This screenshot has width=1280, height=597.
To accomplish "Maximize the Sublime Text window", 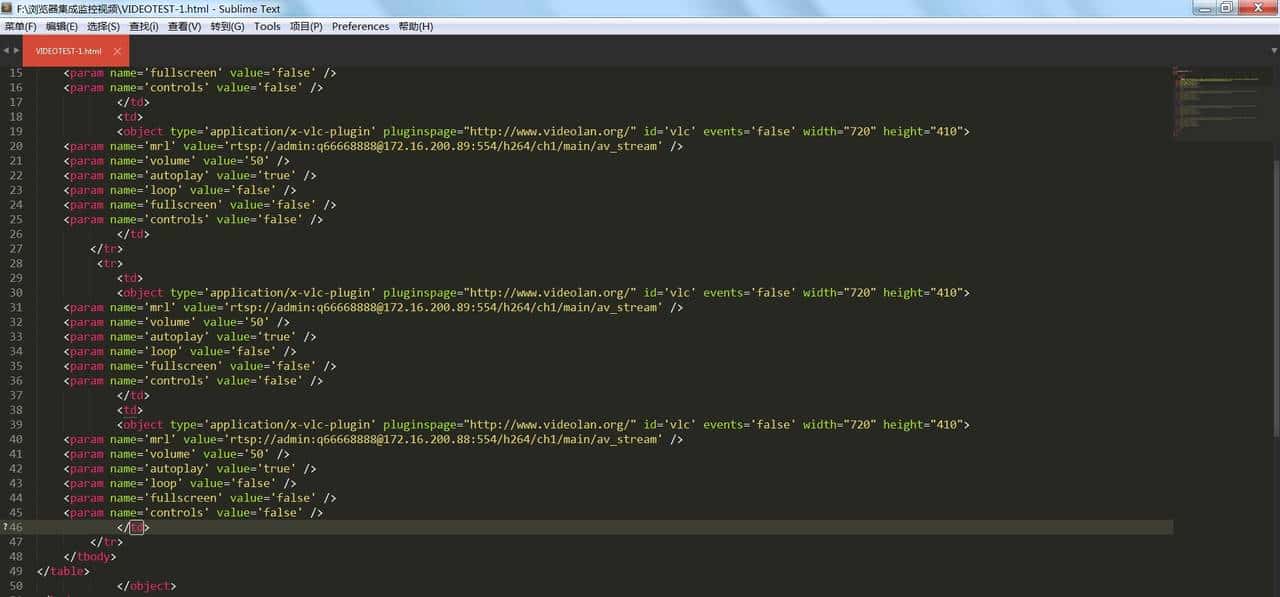I will click(x=1227, y=8).
